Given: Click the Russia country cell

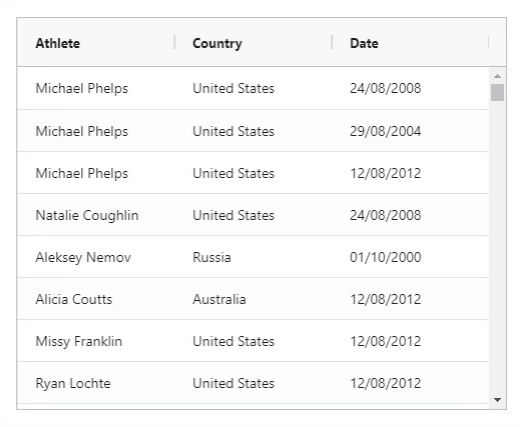Looking at the screenshot, I should point(253,257).
